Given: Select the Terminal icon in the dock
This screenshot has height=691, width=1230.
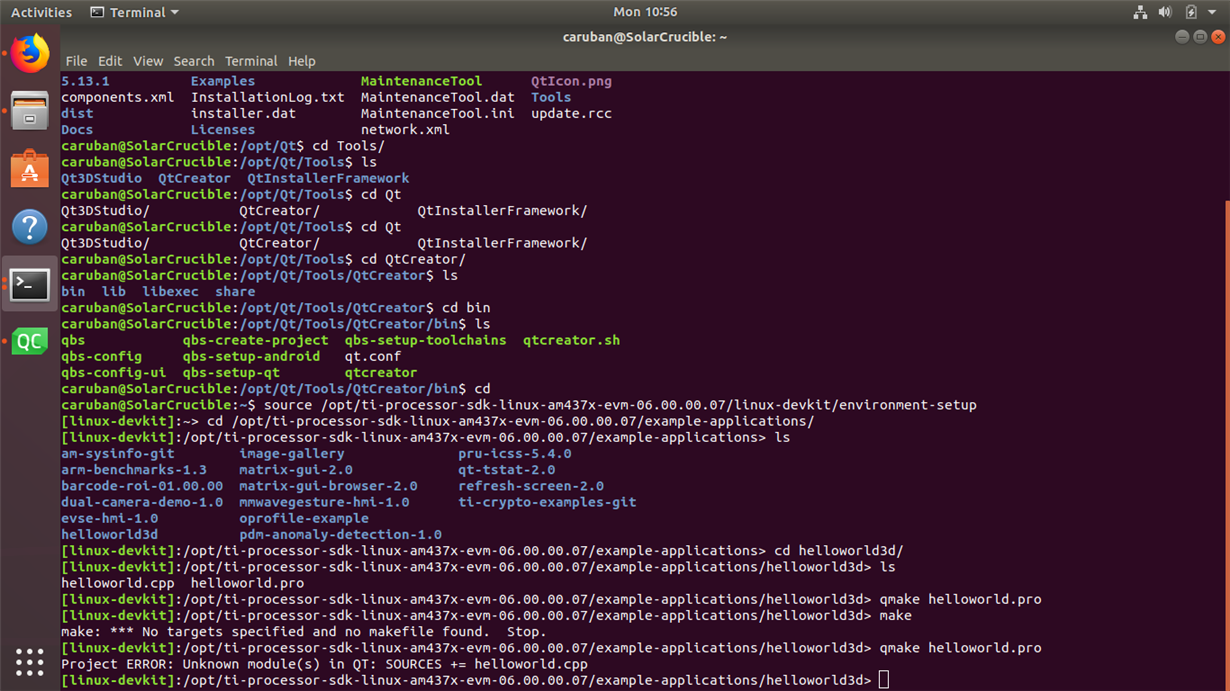Looking at the screenshot, I should (30, 285).
